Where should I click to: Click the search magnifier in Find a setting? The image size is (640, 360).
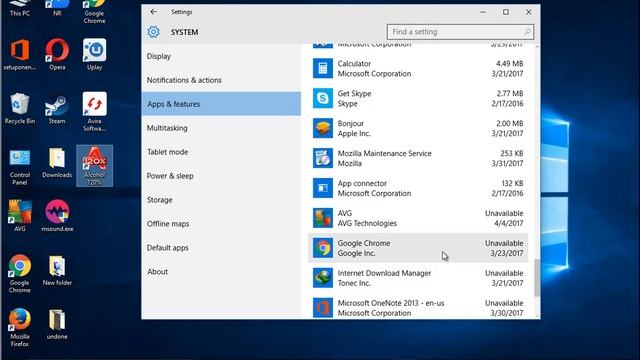[x=527, y=31]
